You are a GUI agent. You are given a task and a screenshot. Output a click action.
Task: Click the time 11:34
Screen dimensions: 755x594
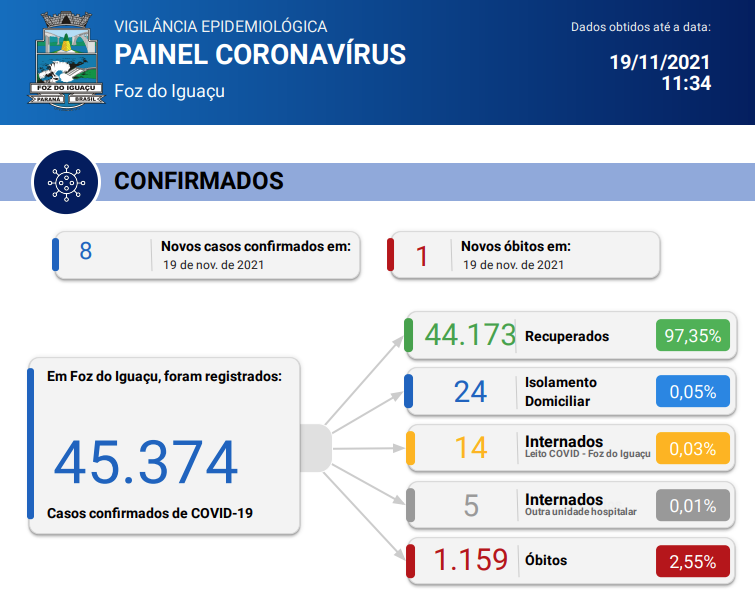coord(686,83)
